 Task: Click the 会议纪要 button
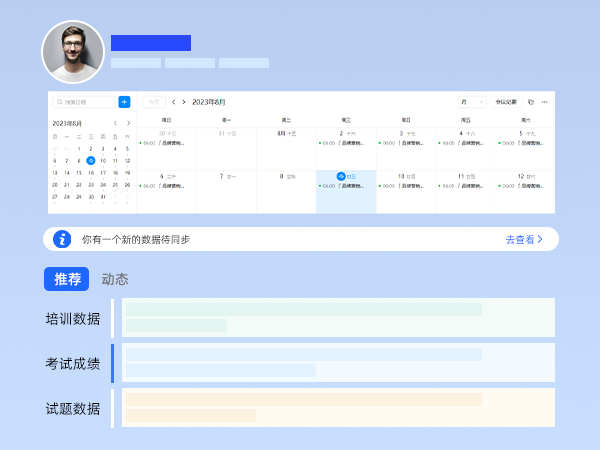505,102
